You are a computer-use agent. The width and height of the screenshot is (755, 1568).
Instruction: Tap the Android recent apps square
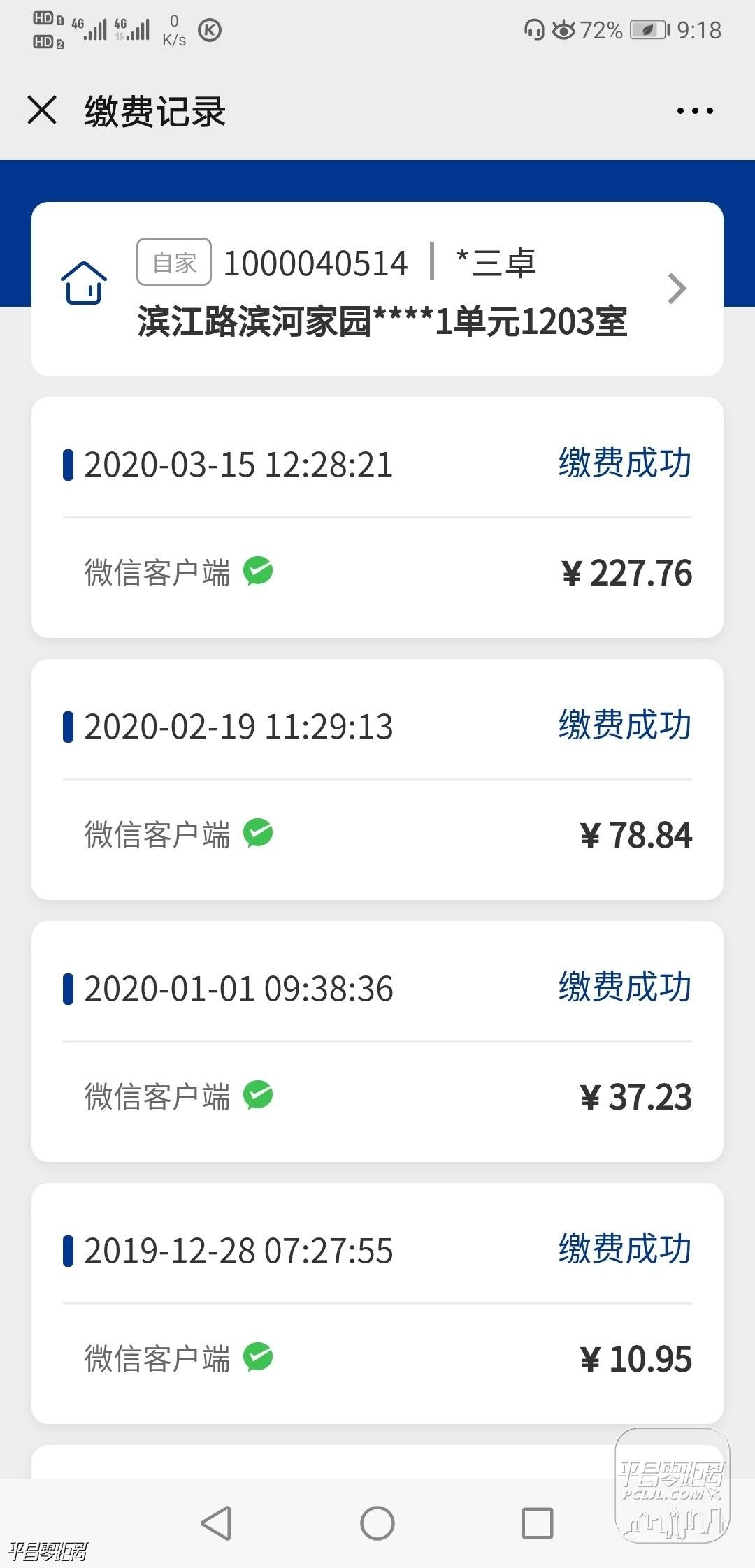pos(538,1523)
